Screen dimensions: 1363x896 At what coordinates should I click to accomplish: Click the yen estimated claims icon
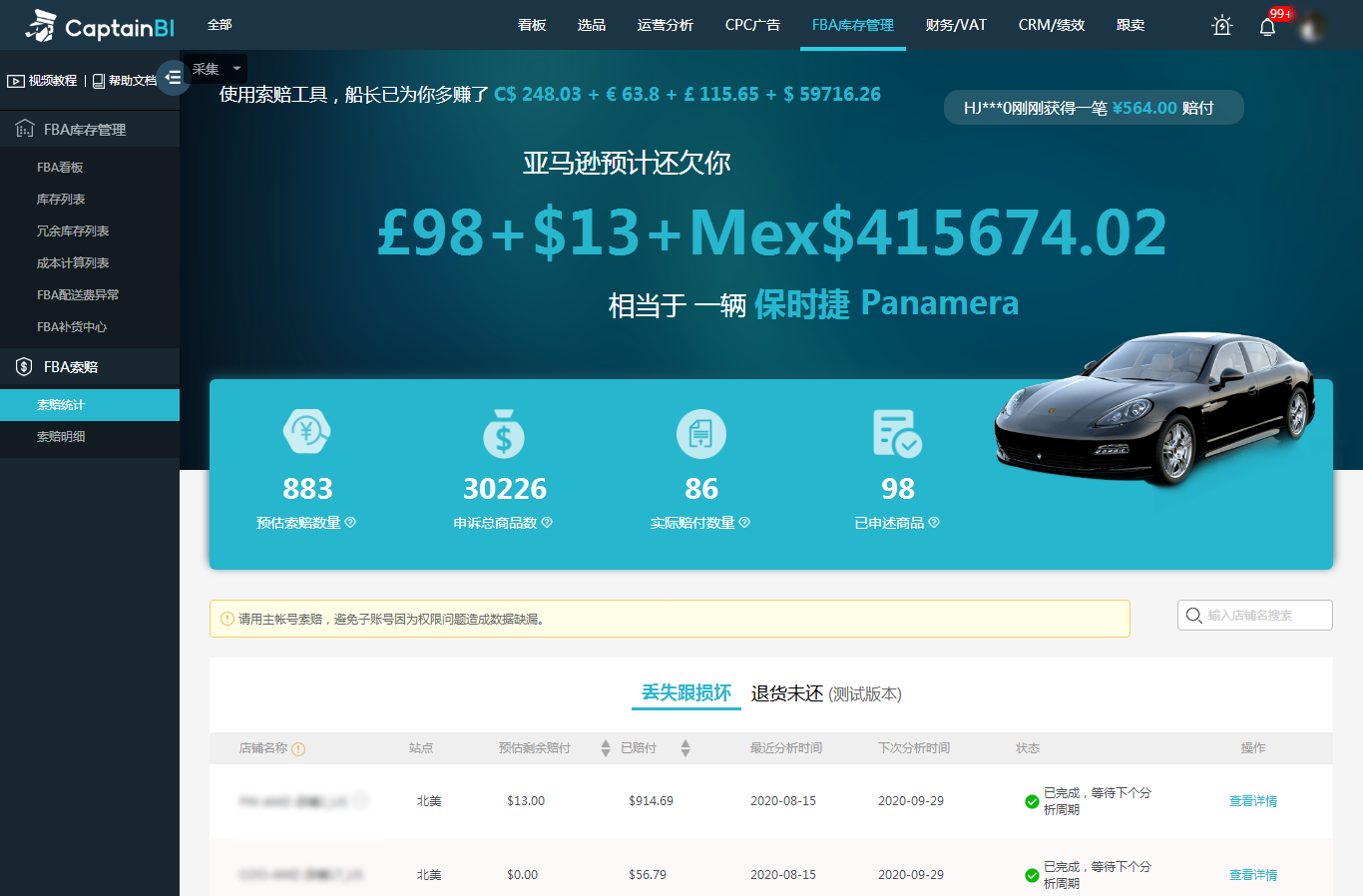(x=306, y=432)
